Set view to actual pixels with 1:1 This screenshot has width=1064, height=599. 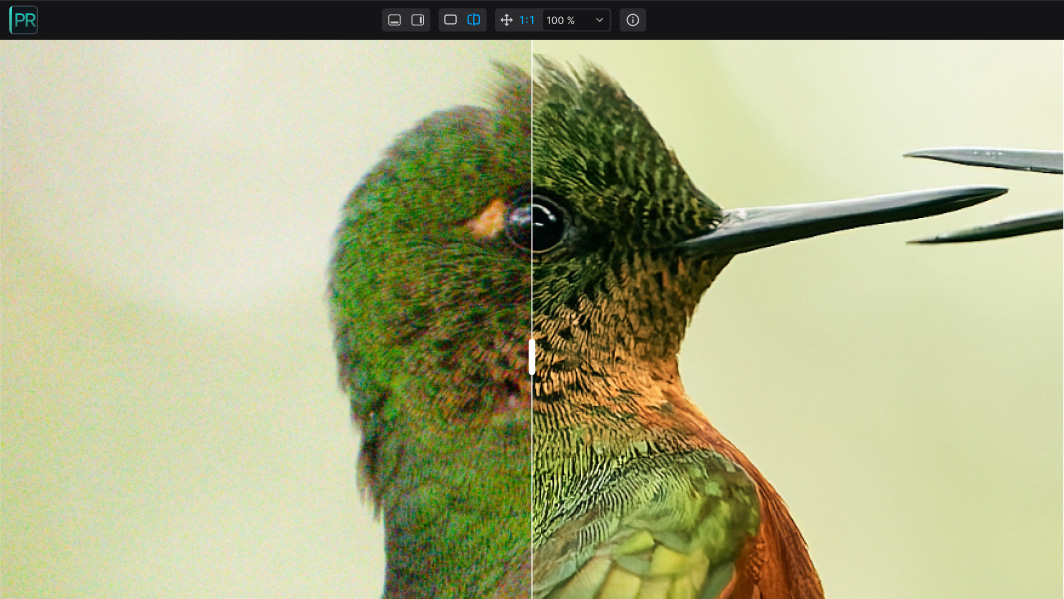(x=527, y=19)
